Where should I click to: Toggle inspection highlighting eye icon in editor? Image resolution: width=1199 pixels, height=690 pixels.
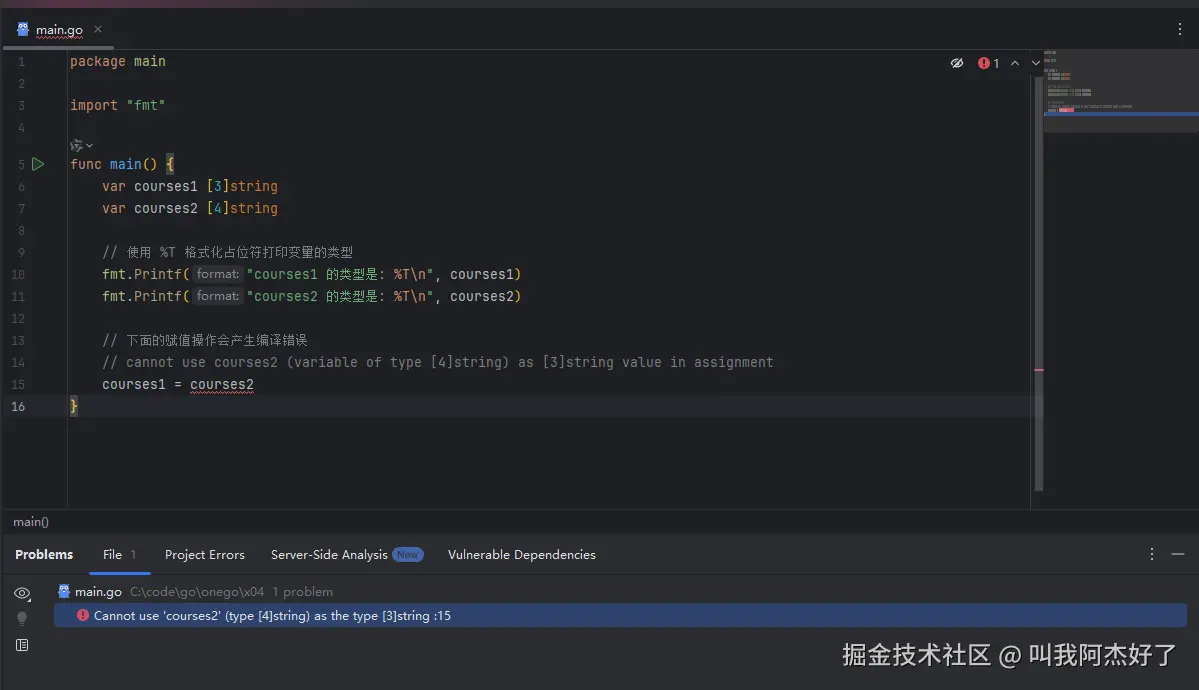point(957,63)
